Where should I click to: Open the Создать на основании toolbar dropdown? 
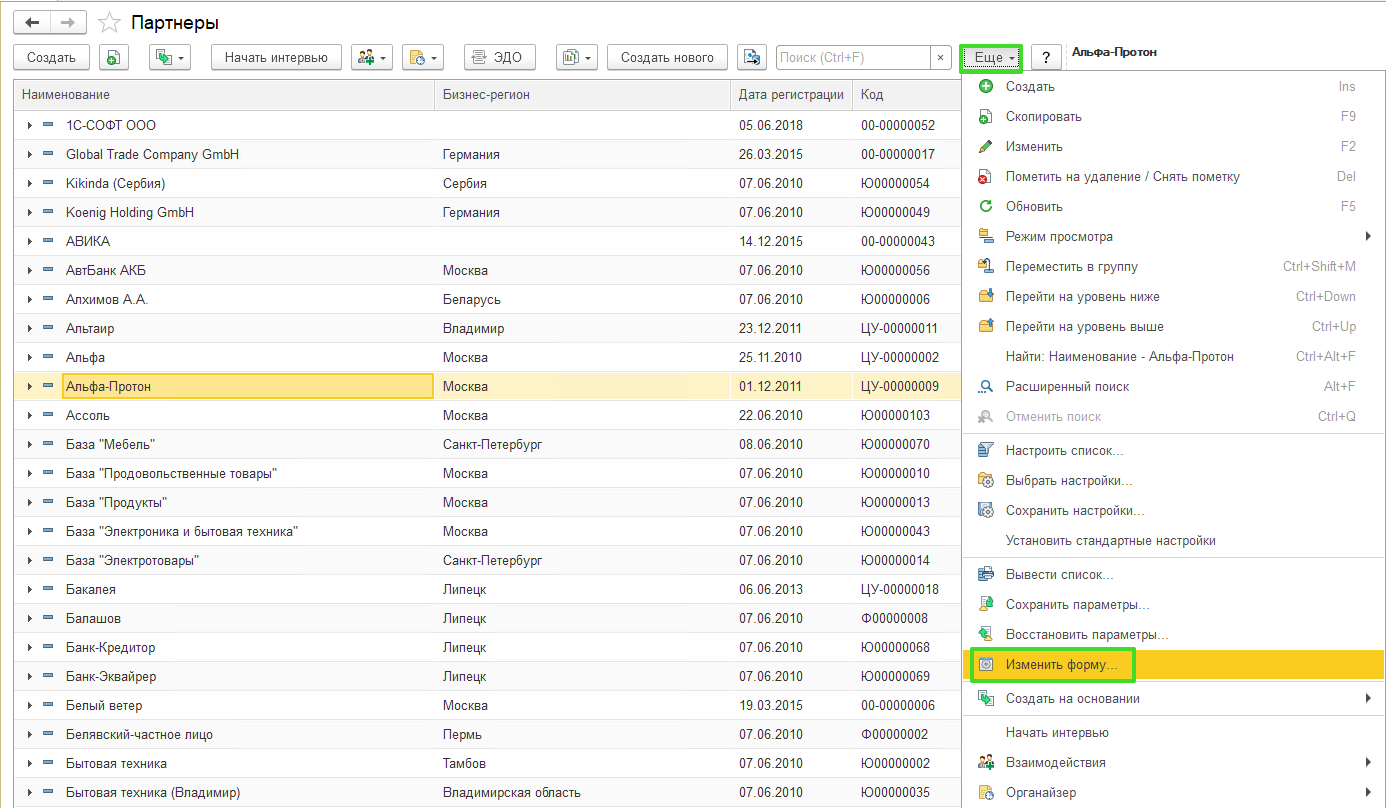(x=169, y=58)
